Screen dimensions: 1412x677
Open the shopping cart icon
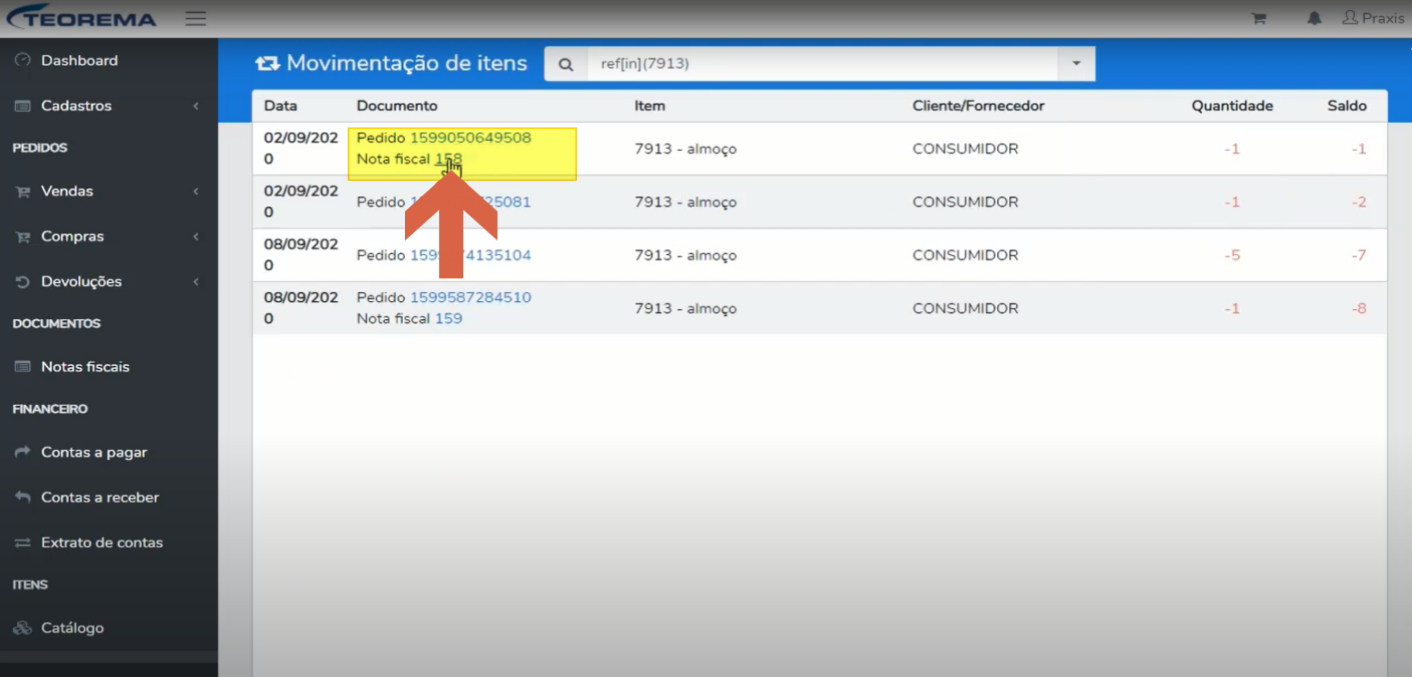[x=1259, y=19]
